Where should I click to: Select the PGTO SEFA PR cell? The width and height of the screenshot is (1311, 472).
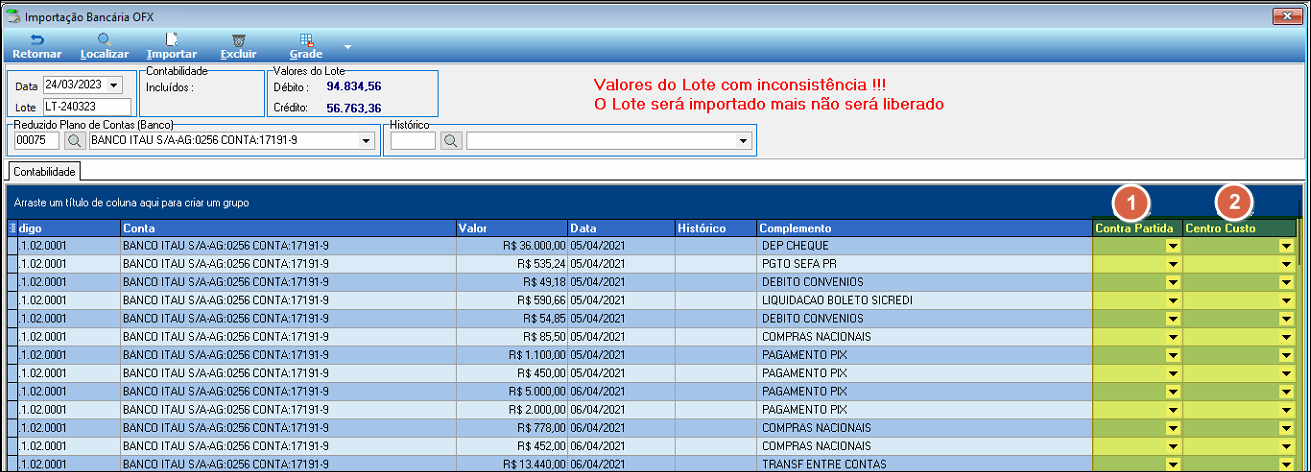click(923, 264)
